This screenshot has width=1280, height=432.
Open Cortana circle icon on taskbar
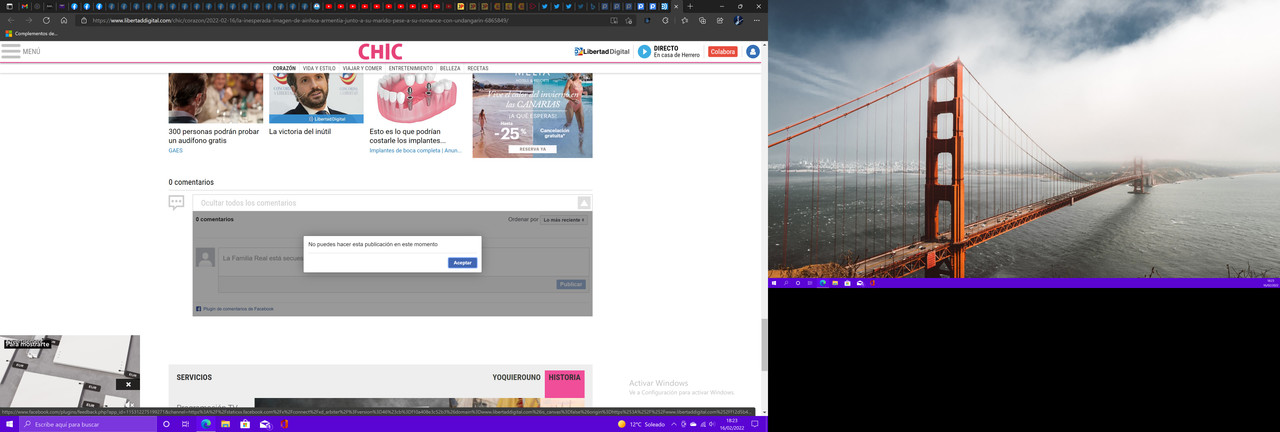coord(166,424)
